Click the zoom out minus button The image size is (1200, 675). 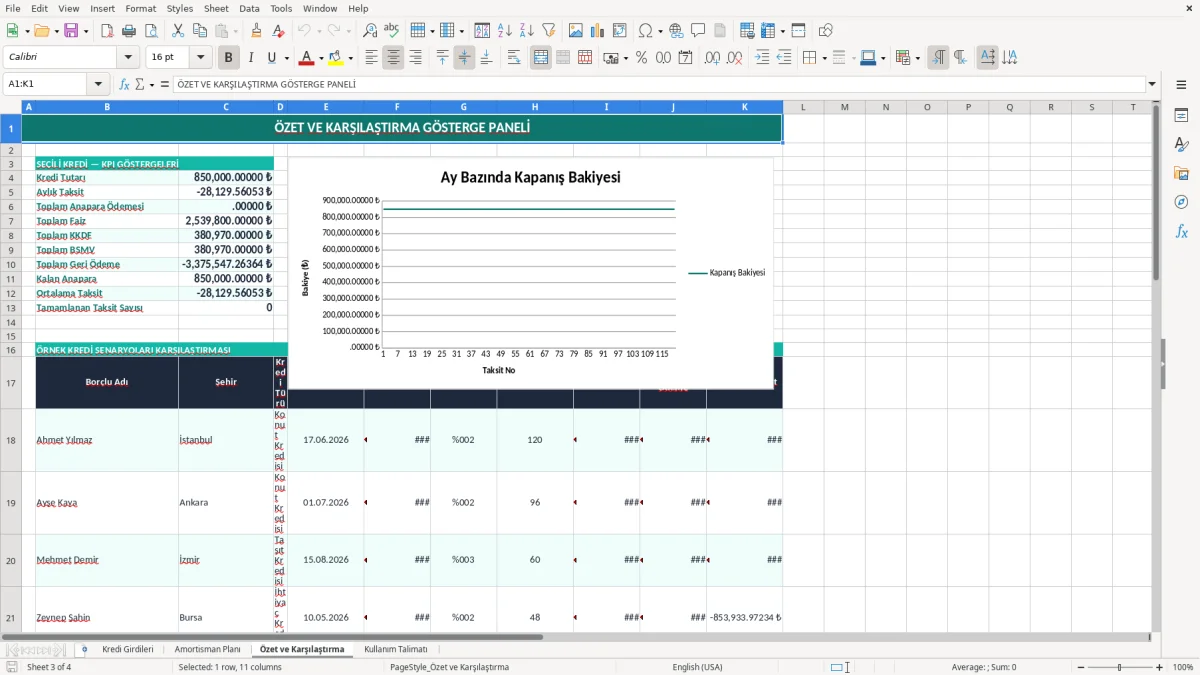pyautogui.click(x=1081, y=667)
